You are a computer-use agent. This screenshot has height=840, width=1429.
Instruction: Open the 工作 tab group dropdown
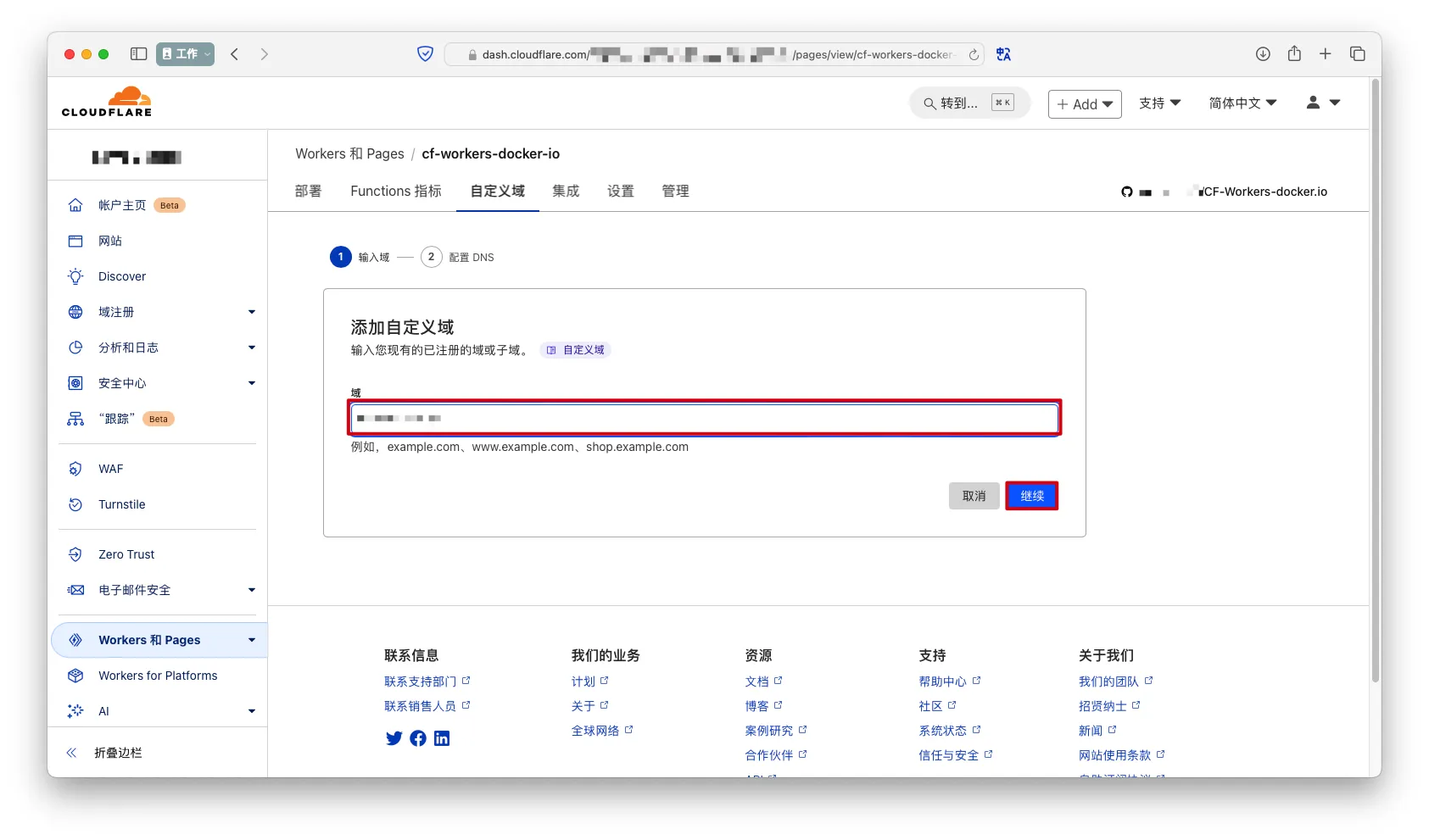click(186, 54)
